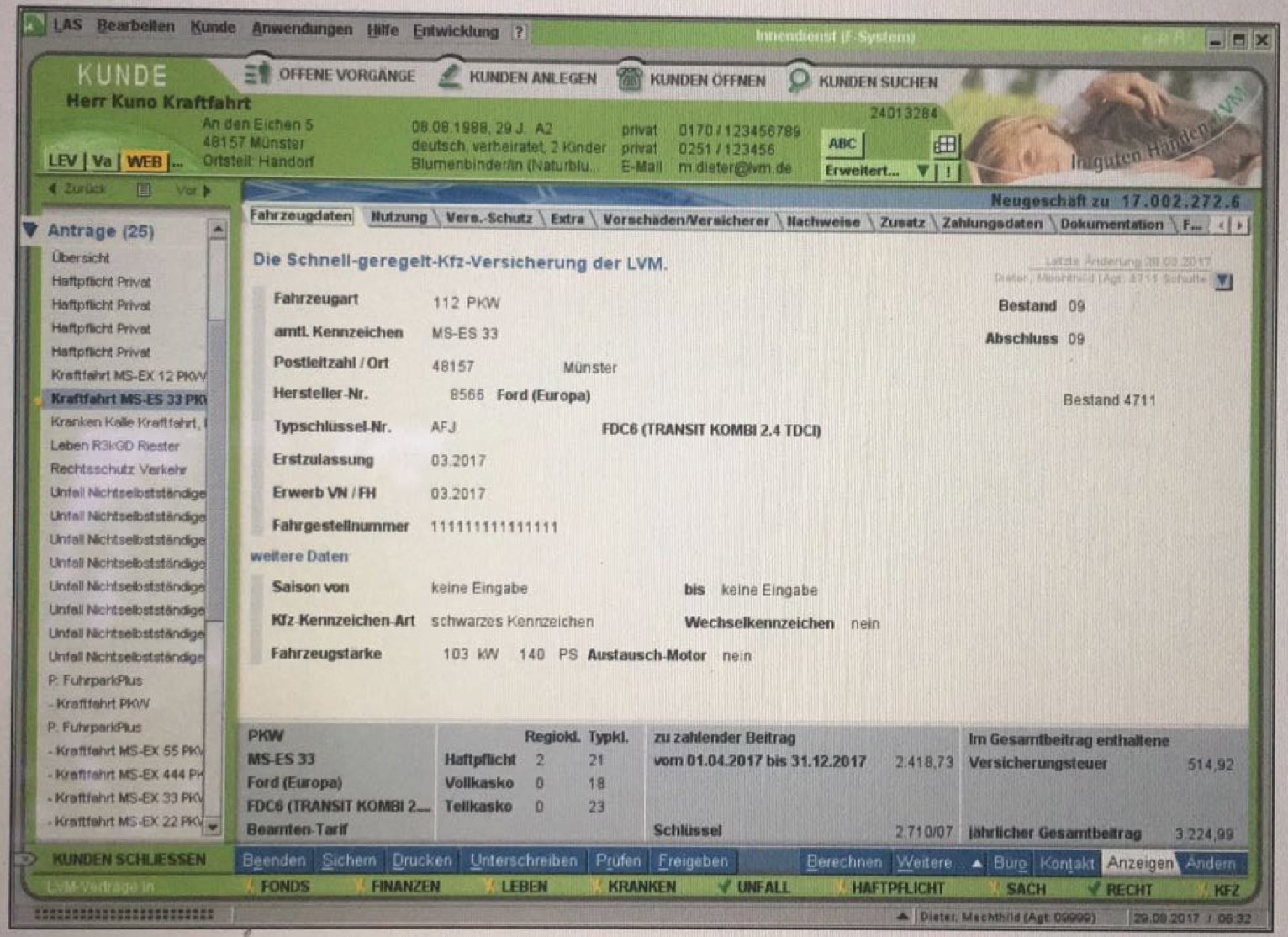
Task: Click the Berechnen button
Action: click(x=844, y=862)
